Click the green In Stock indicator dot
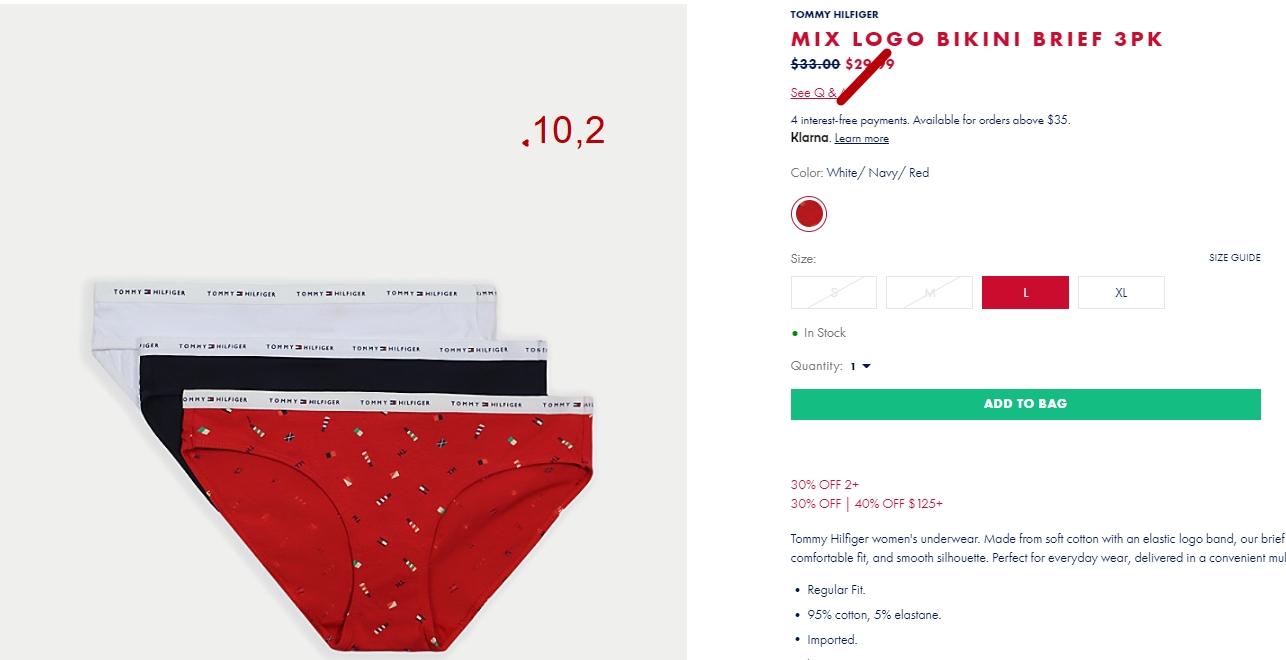Viewport: 1286px width, 660px height. [x=795, y=333]
